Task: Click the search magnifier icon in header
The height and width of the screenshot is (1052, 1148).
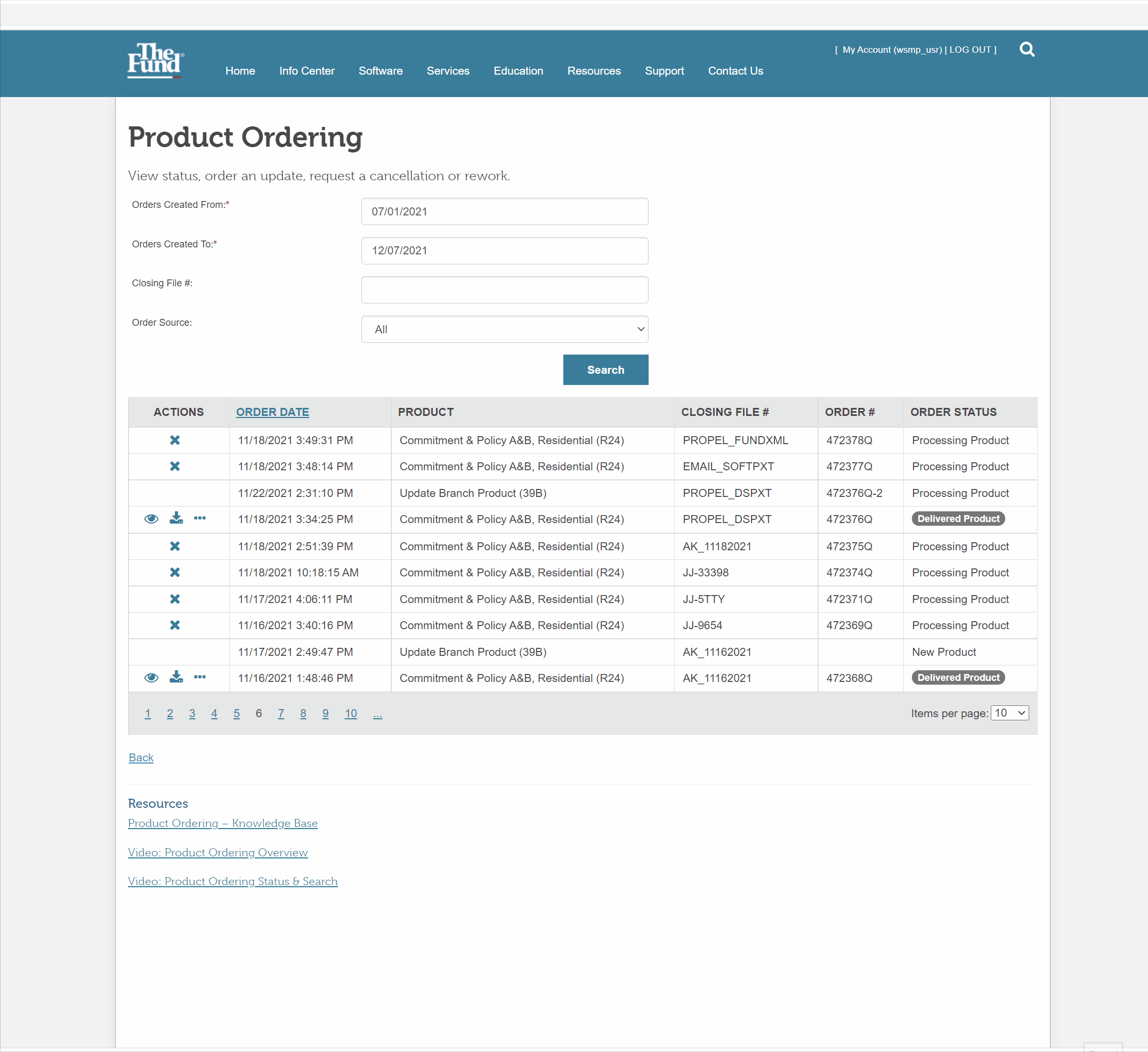Action: (1026, 50)
